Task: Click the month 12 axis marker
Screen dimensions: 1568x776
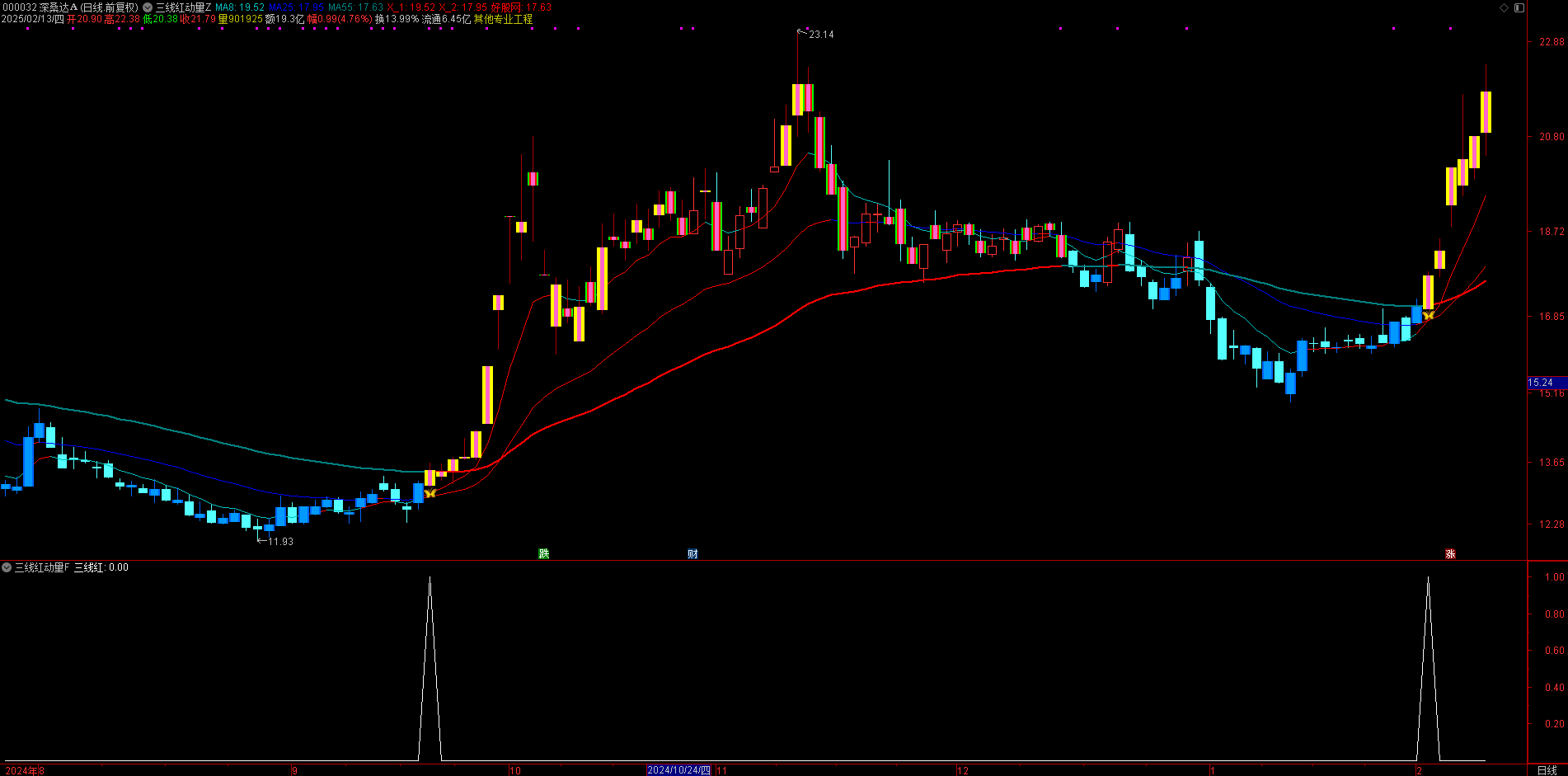Action: (x=963, y=770)
